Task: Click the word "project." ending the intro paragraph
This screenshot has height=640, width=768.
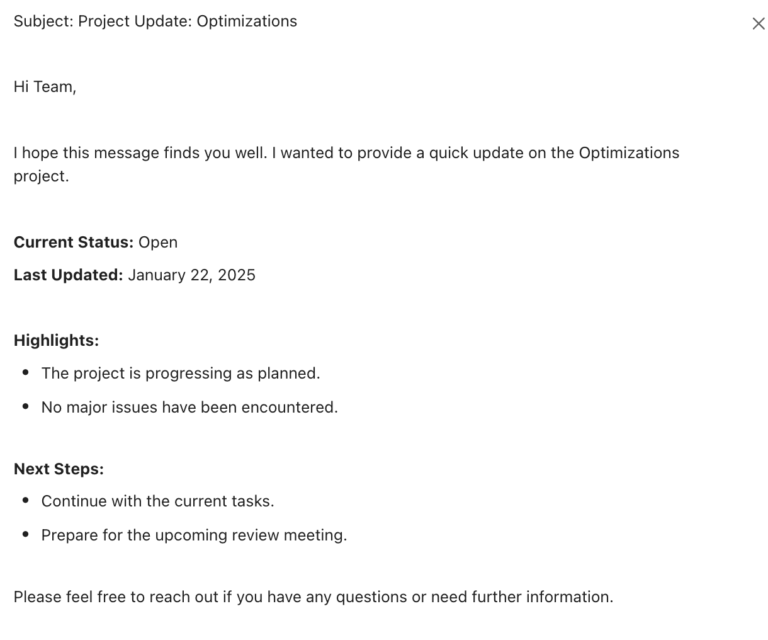Action: [x=41, y=176]
